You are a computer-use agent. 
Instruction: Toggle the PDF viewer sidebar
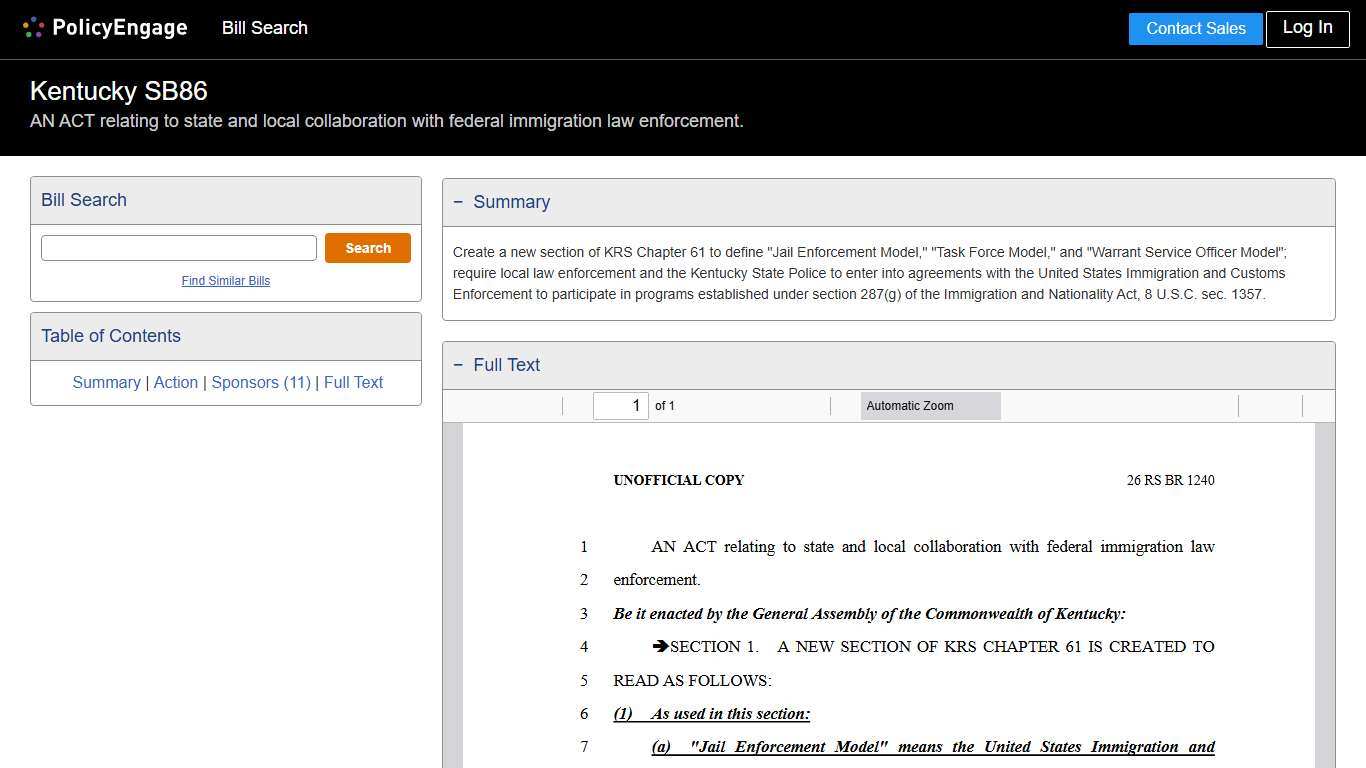[x=458, y=405]
